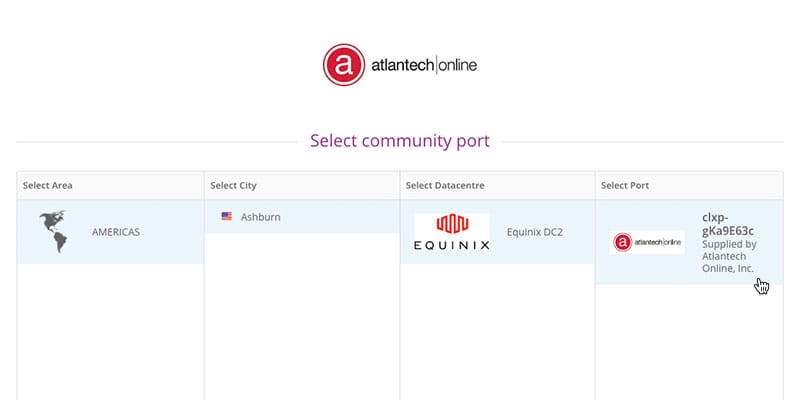Select the Equinix logo thumbnail
Image resolution: width=800 pixels, height=400 pixels.
pyautogui.click(x=452, y=232)
